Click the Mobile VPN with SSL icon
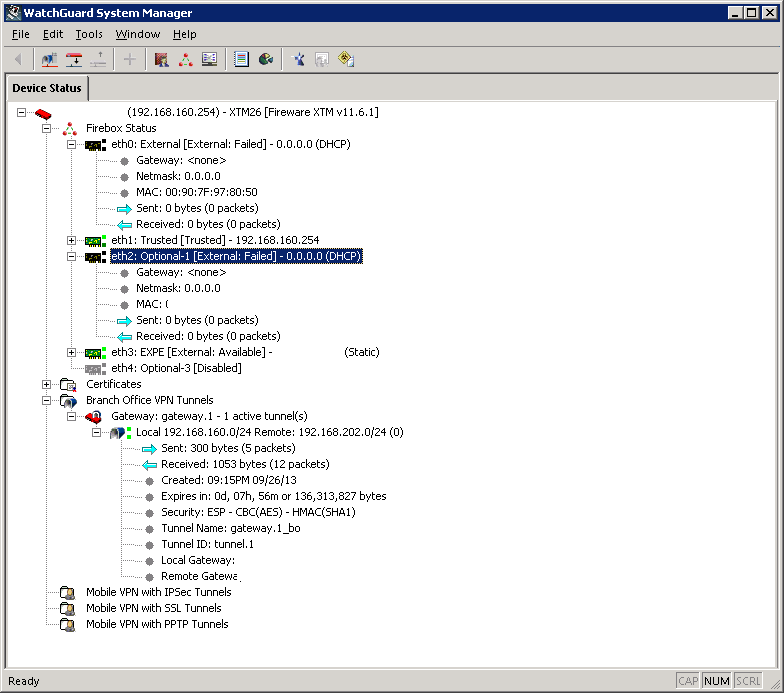Screen dimensions: 784x693 68,609
